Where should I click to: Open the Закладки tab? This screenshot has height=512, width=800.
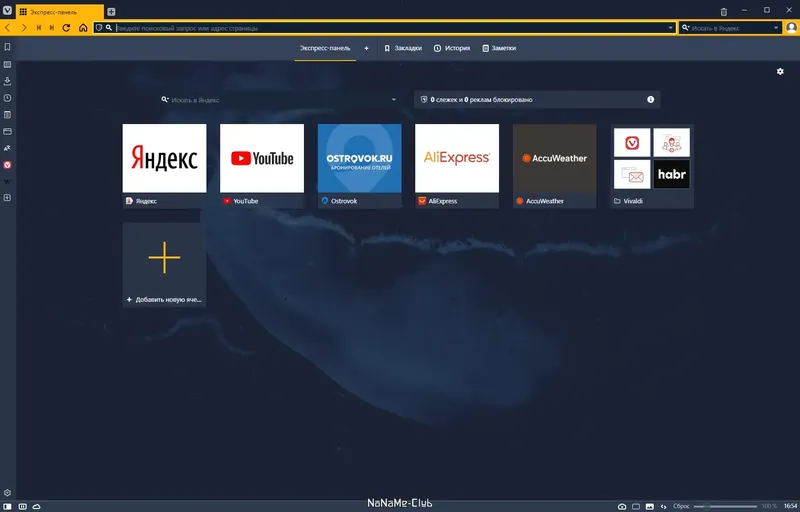pyautogui.click(x=403, y=48)
